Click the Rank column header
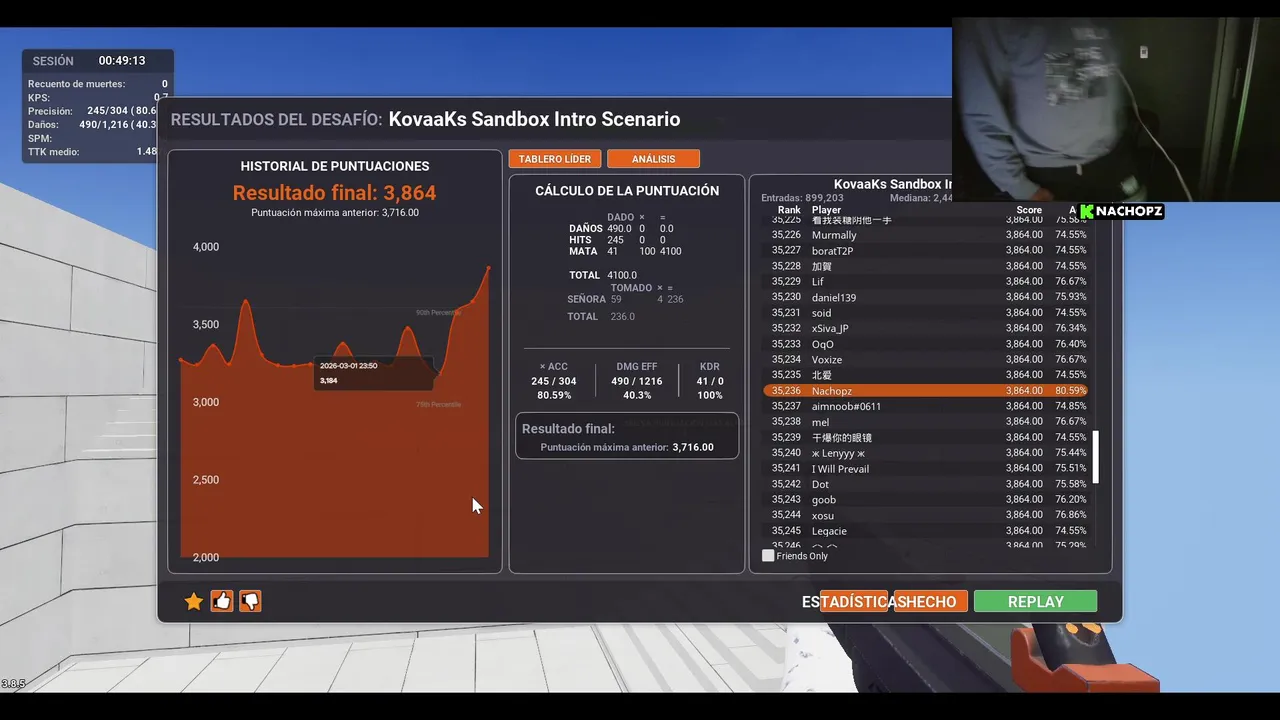1280x720 pixels. click(789, 210)
